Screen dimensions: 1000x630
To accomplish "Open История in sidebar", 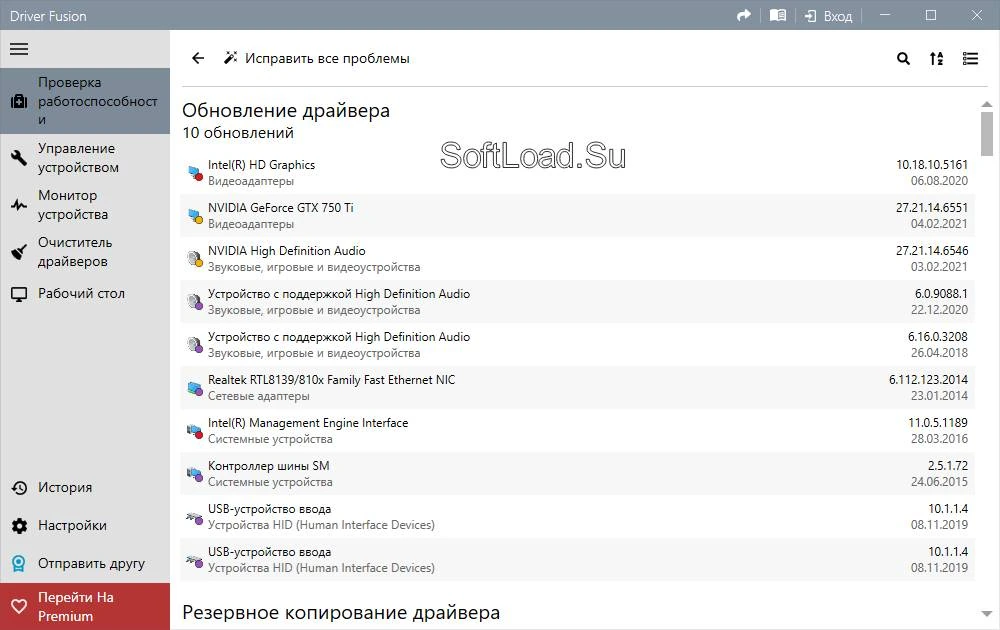I will click(x=85, y=488).
